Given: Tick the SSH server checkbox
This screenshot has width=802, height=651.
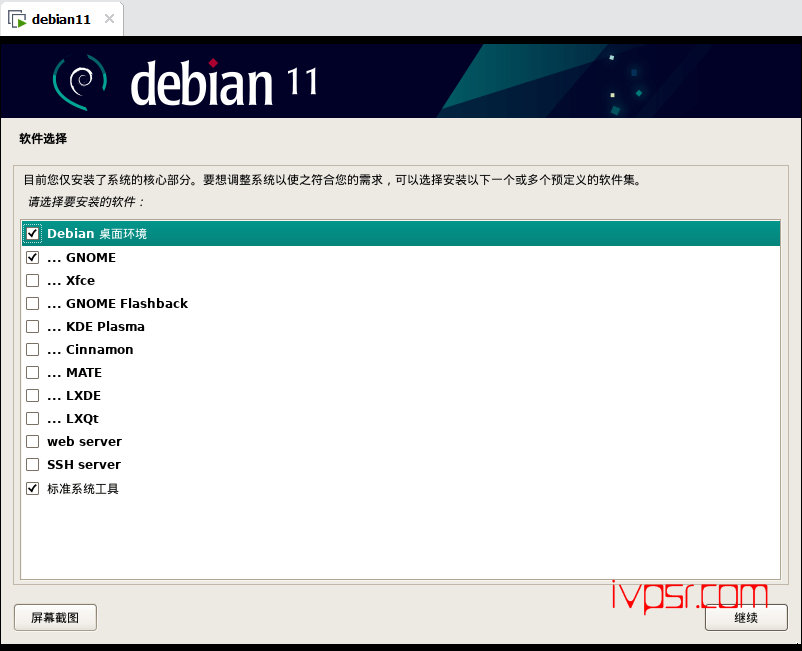Looking at the screenshot, I should pyautogui.click(x=32, y=464).
